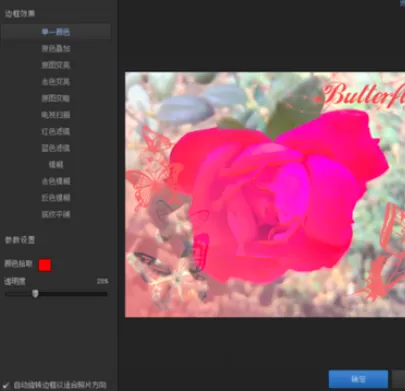
Task: Open the red 颜色拾取 color swatch
Action: [x=45, y=265]
